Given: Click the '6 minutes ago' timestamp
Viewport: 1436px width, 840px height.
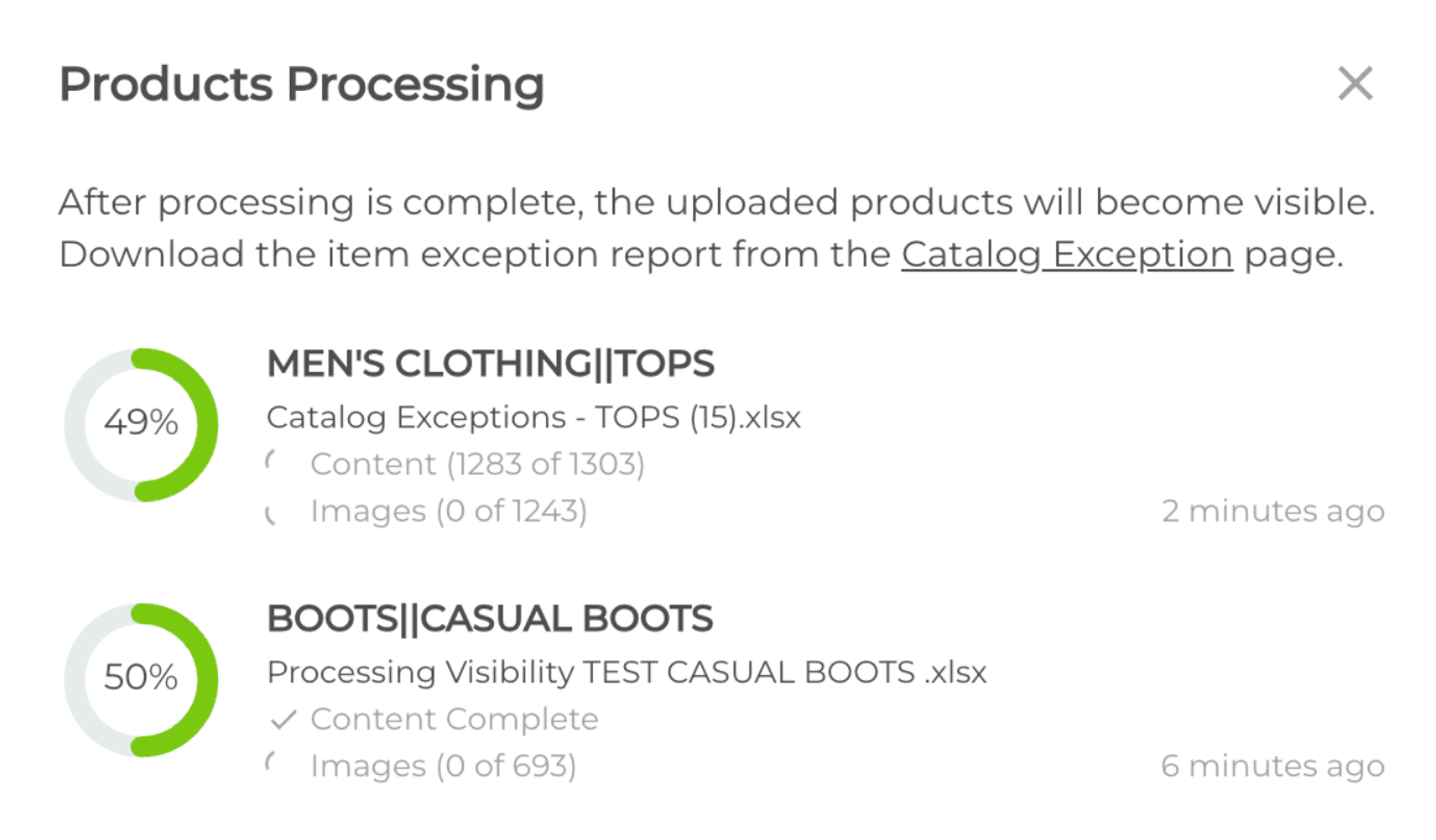Looking at the screenshot, I should (1272, 766).
